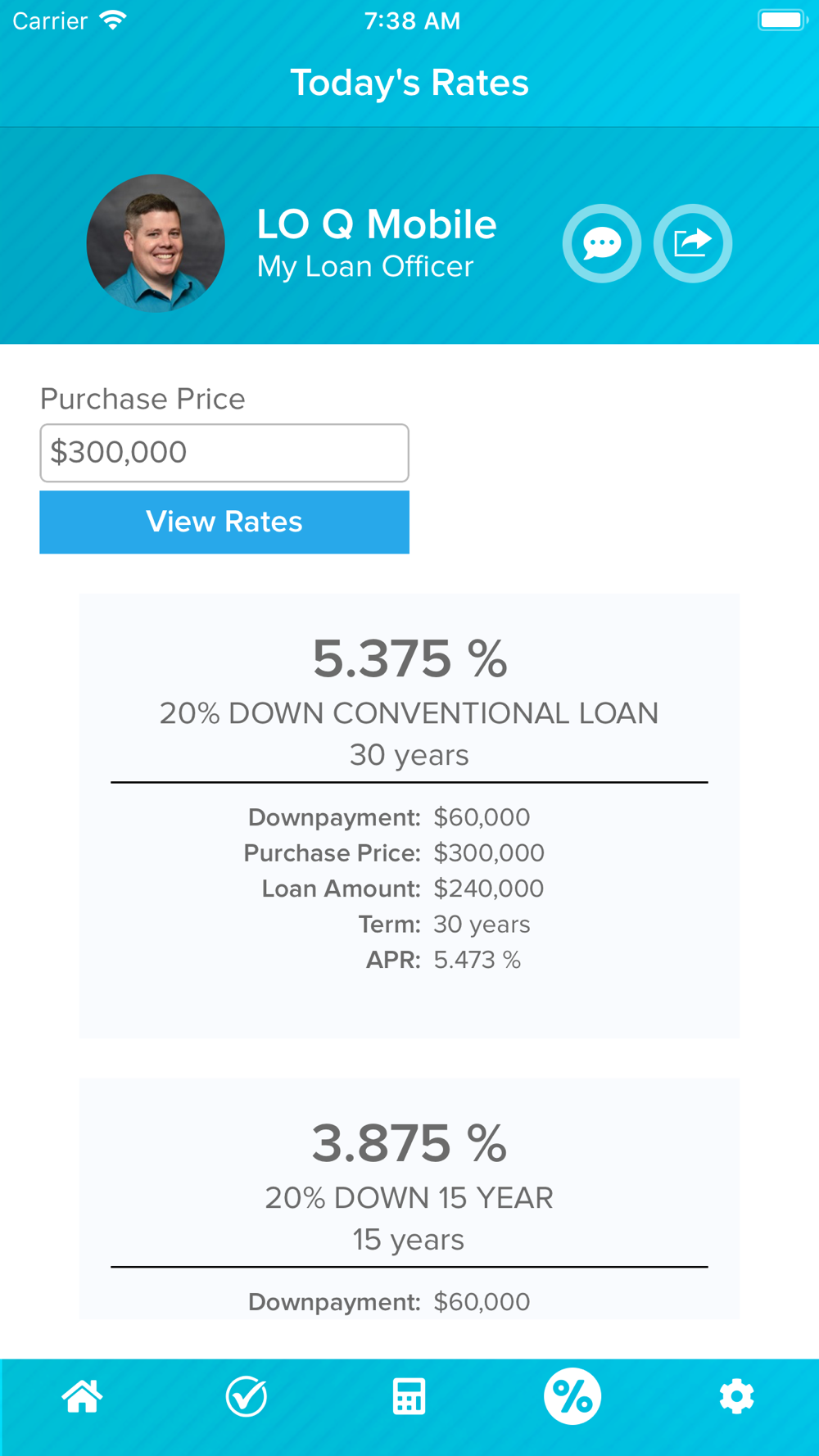Tap the APR 5.473 % value

477,960
